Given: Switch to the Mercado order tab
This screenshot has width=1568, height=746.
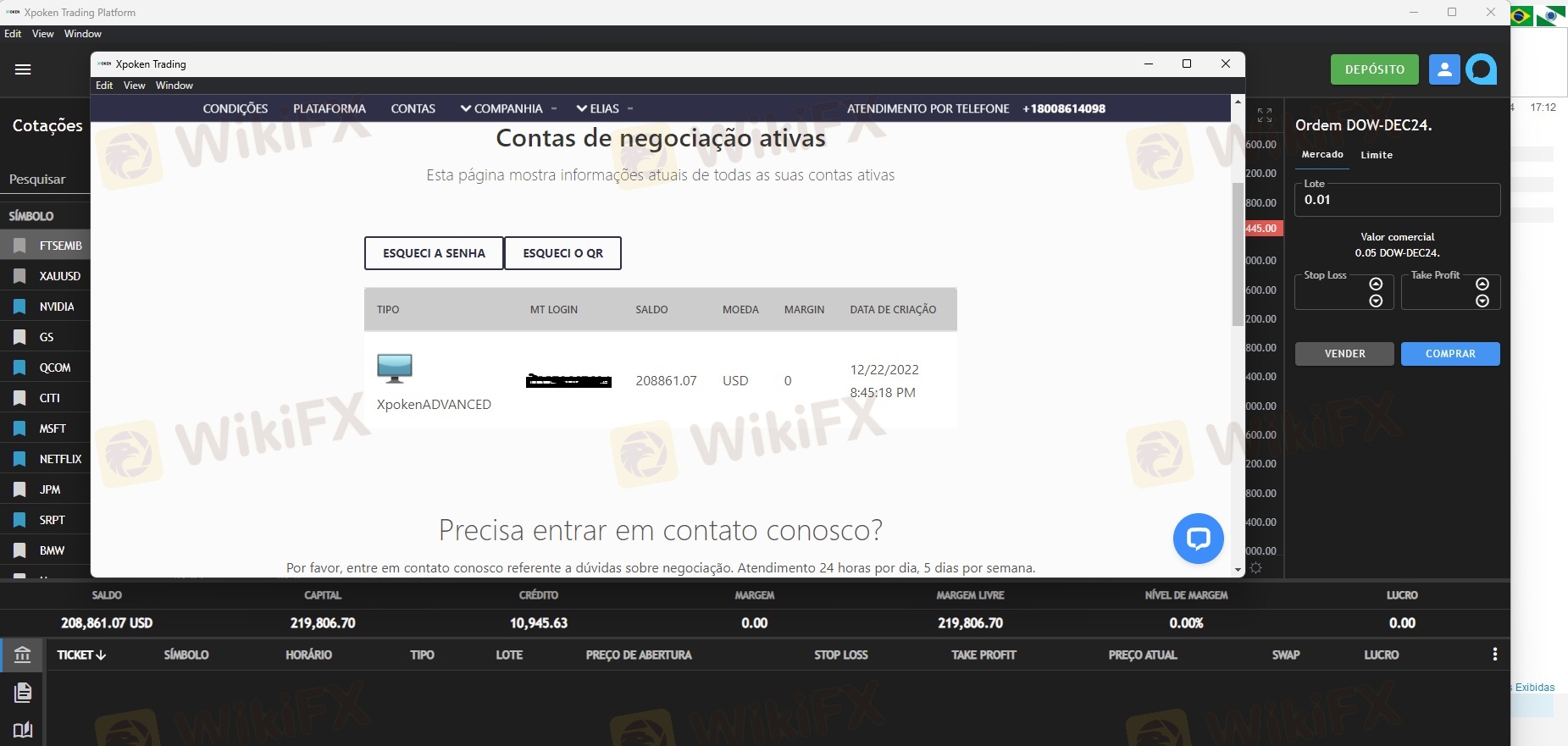Looking at the screenshot, I should [1322, 155].
